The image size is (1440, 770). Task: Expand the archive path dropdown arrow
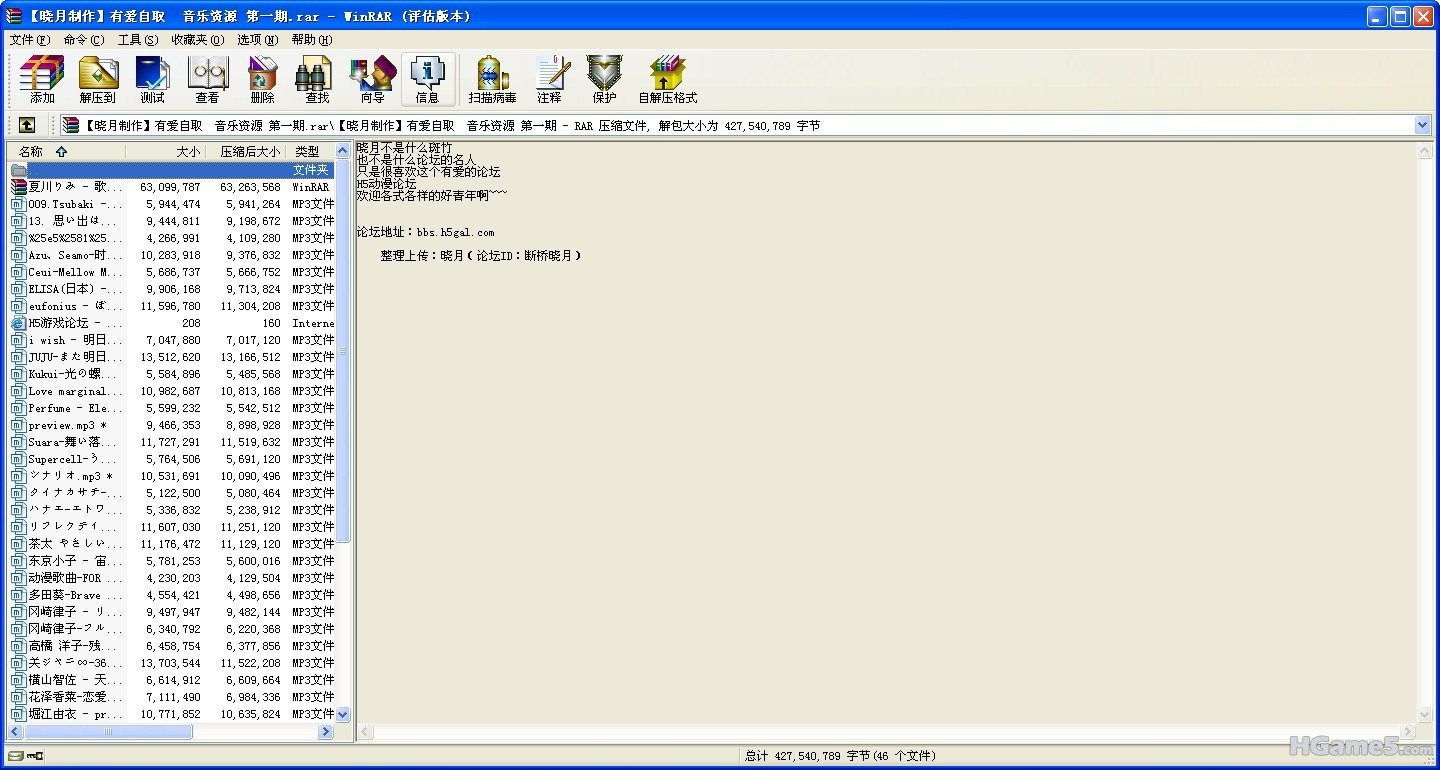point(1422,125)
